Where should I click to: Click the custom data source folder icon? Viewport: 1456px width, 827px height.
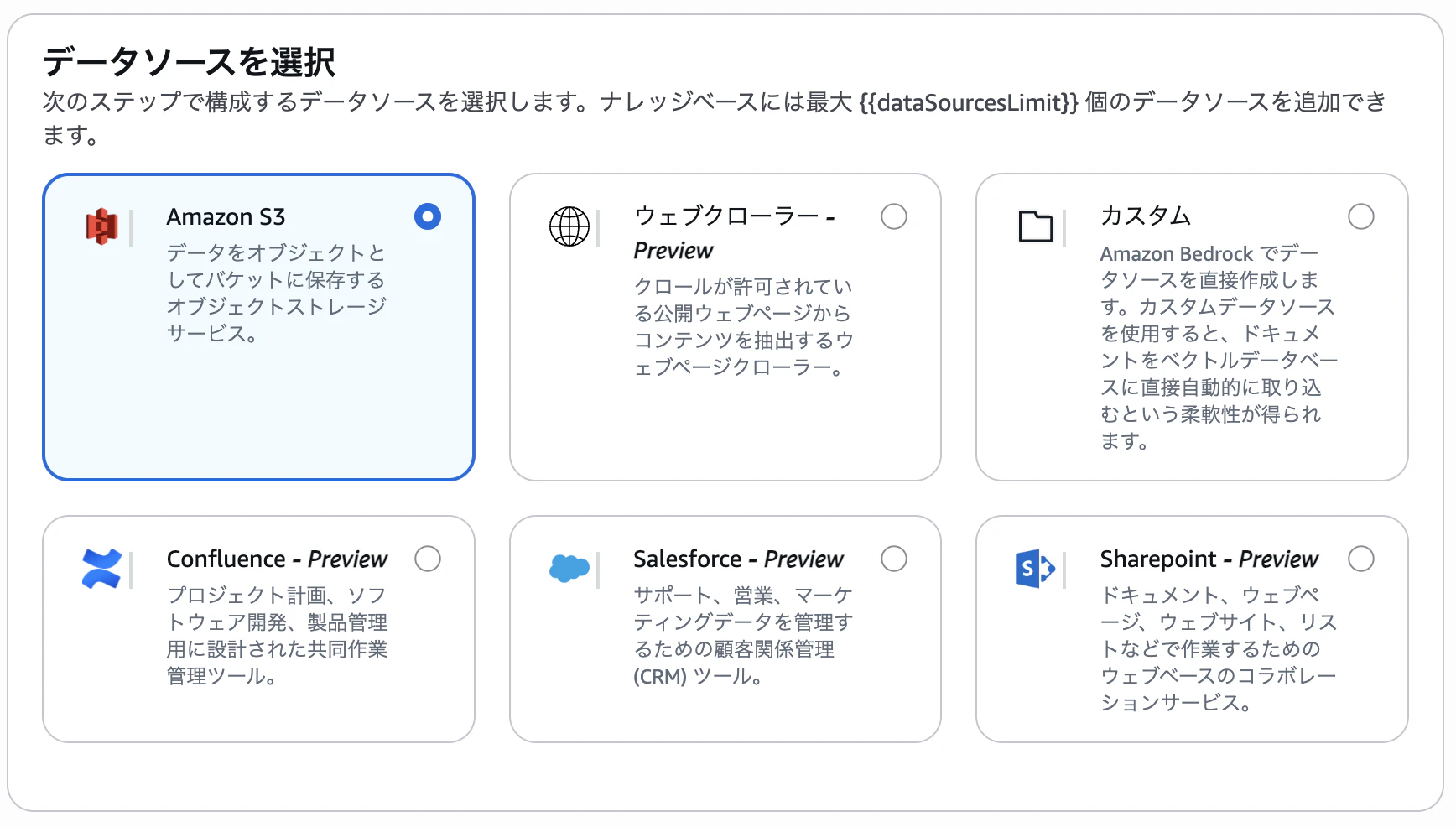pyautogui.click(x=1036, y=226)
